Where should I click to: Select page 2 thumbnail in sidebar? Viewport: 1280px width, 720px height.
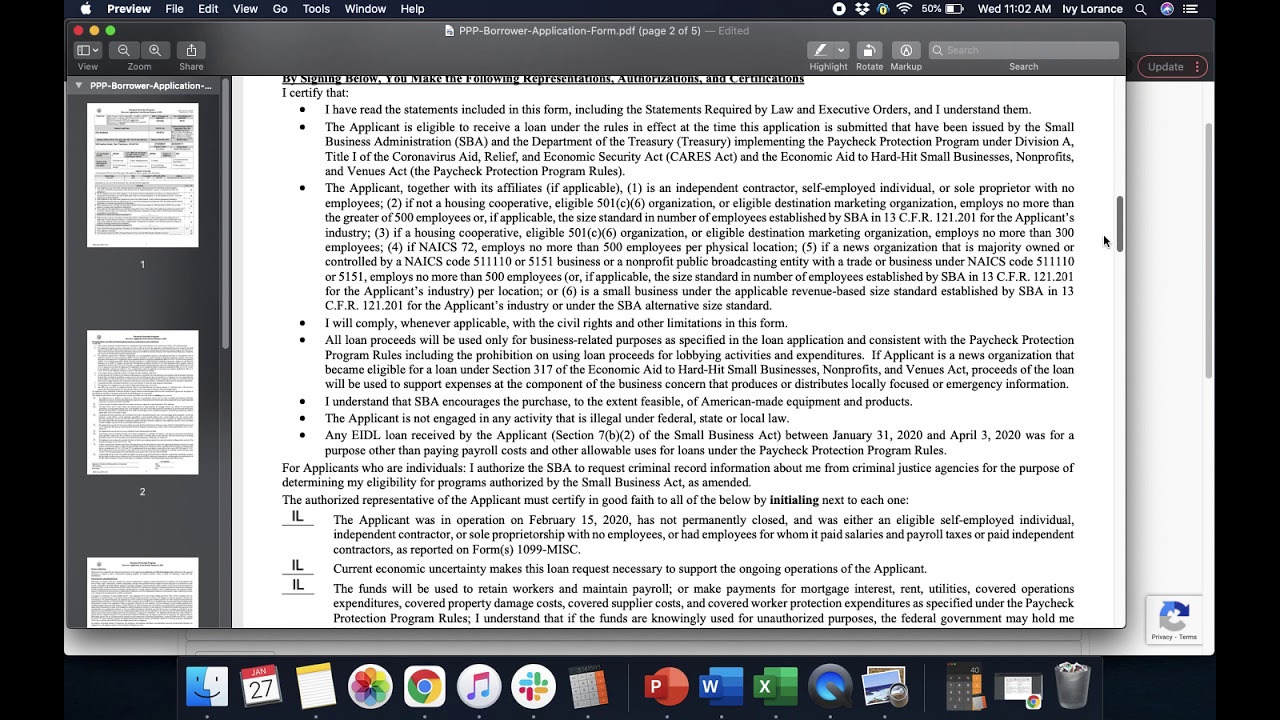(x=143, y=402)
